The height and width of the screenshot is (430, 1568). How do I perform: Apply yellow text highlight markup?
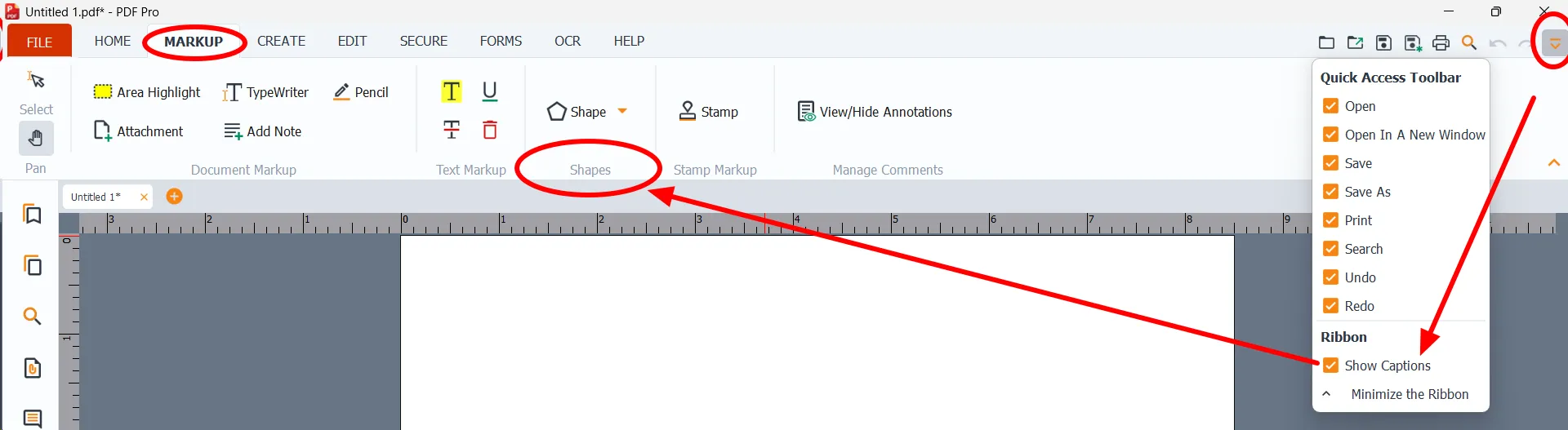(x=452, y=91)
